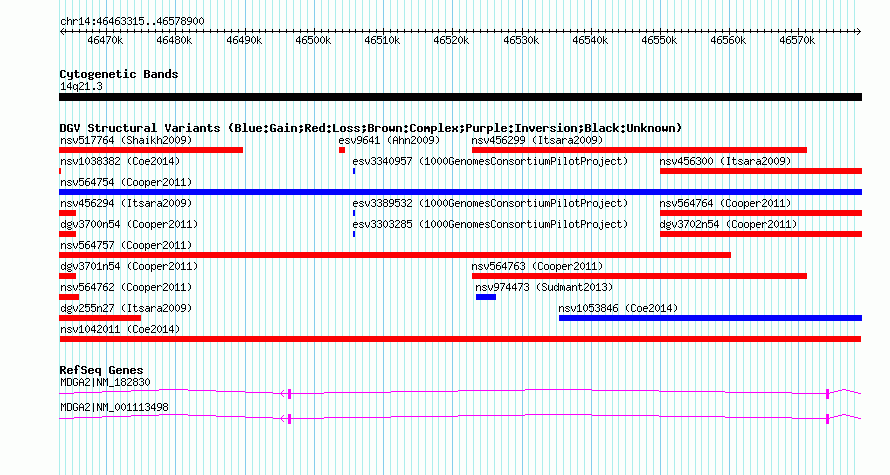This screenshot has width=890, height=475.
Task: Click the chr14:46463315..46578900 coordinate text
Action: [132, 22]
